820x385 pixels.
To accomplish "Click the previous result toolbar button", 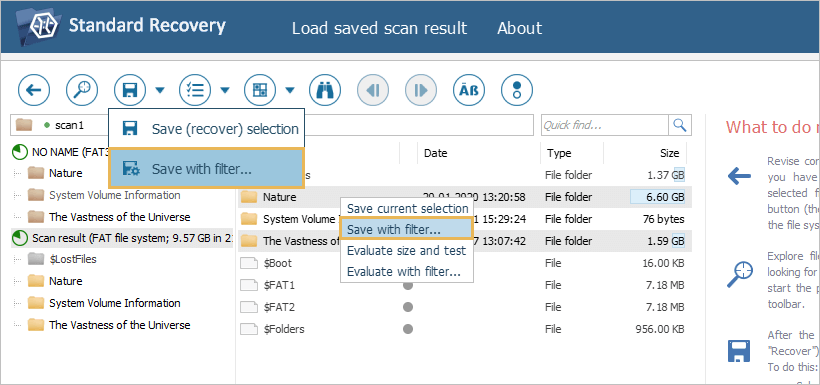I will 373,90.
